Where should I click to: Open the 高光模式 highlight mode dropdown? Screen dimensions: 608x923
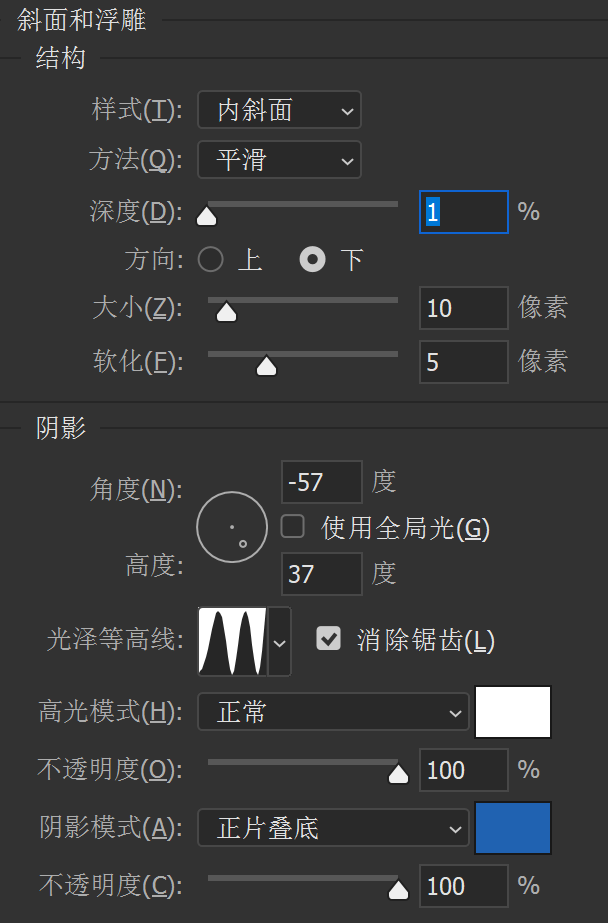(333, 713)
